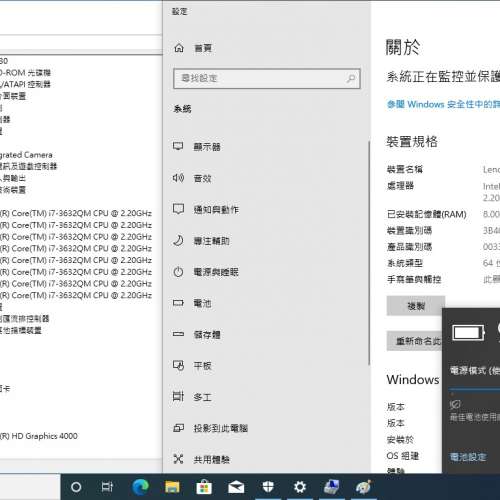Click the 裝置規格 device specifications heading
Viewport: 500px width, 500px height.
[x=412, y=142]
